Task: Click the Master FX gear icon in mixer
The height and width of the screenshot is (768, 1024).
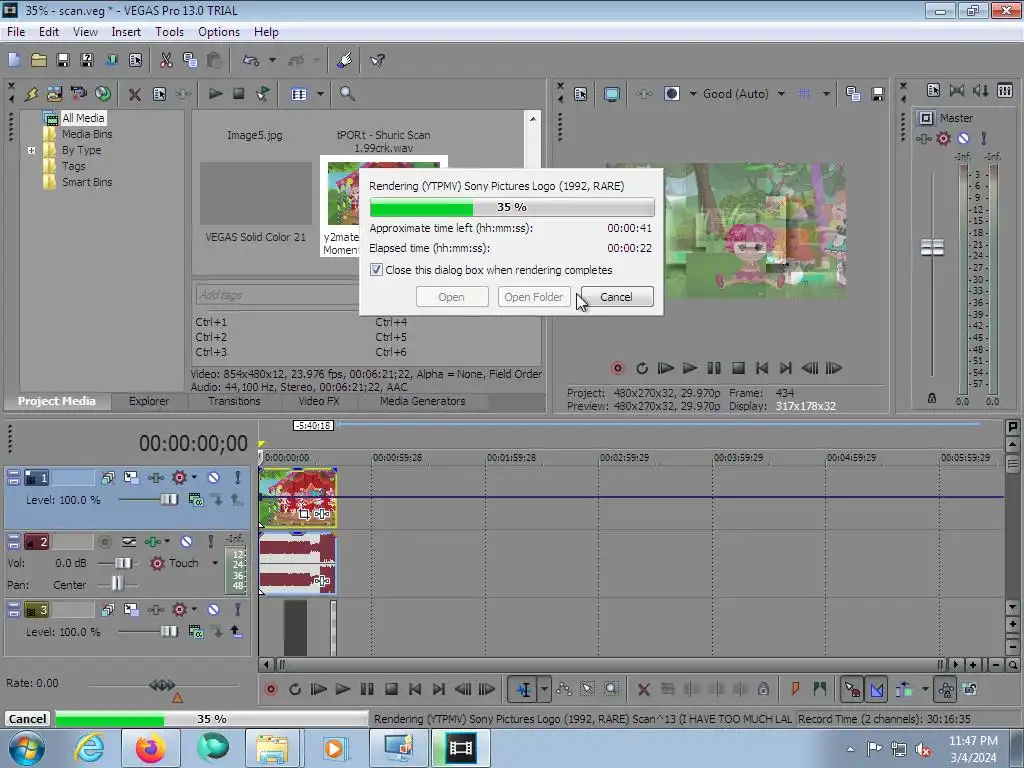Action: [944, 138]
